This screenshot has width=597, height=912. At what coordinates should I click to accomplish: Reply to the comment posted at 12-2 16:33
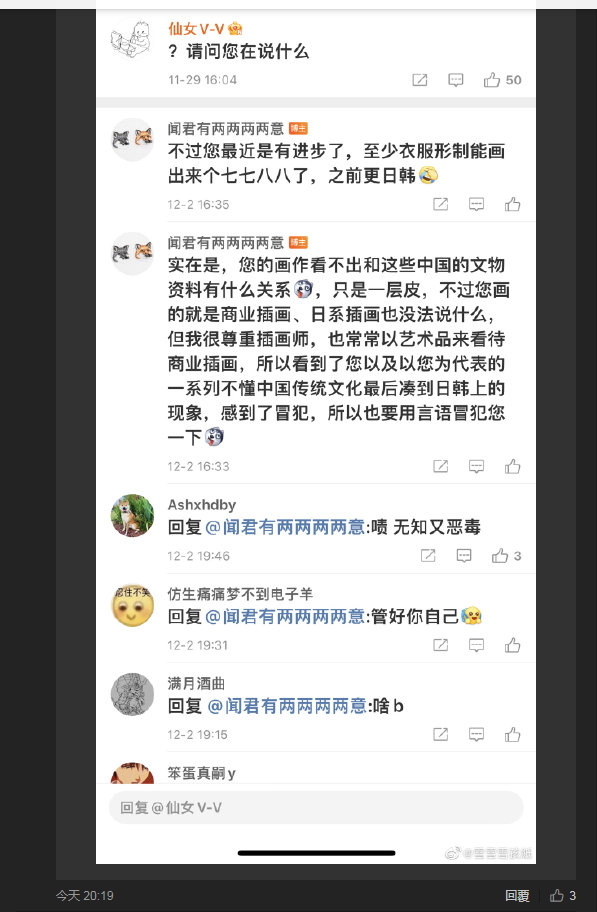pyautogui.click(x=477, y=466)
